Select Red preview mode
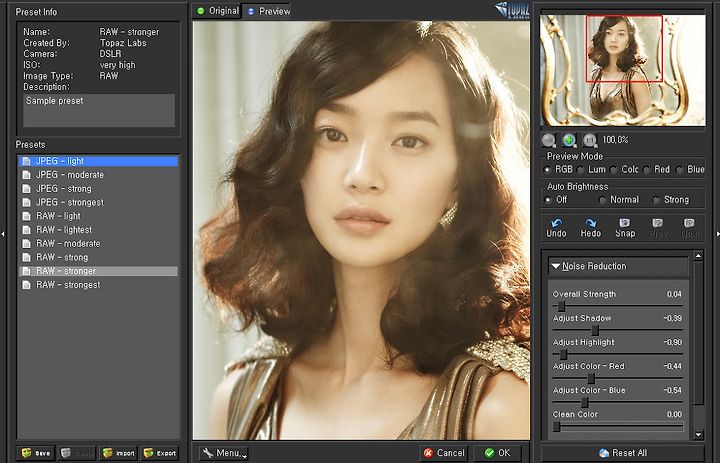 pos(647,169)
